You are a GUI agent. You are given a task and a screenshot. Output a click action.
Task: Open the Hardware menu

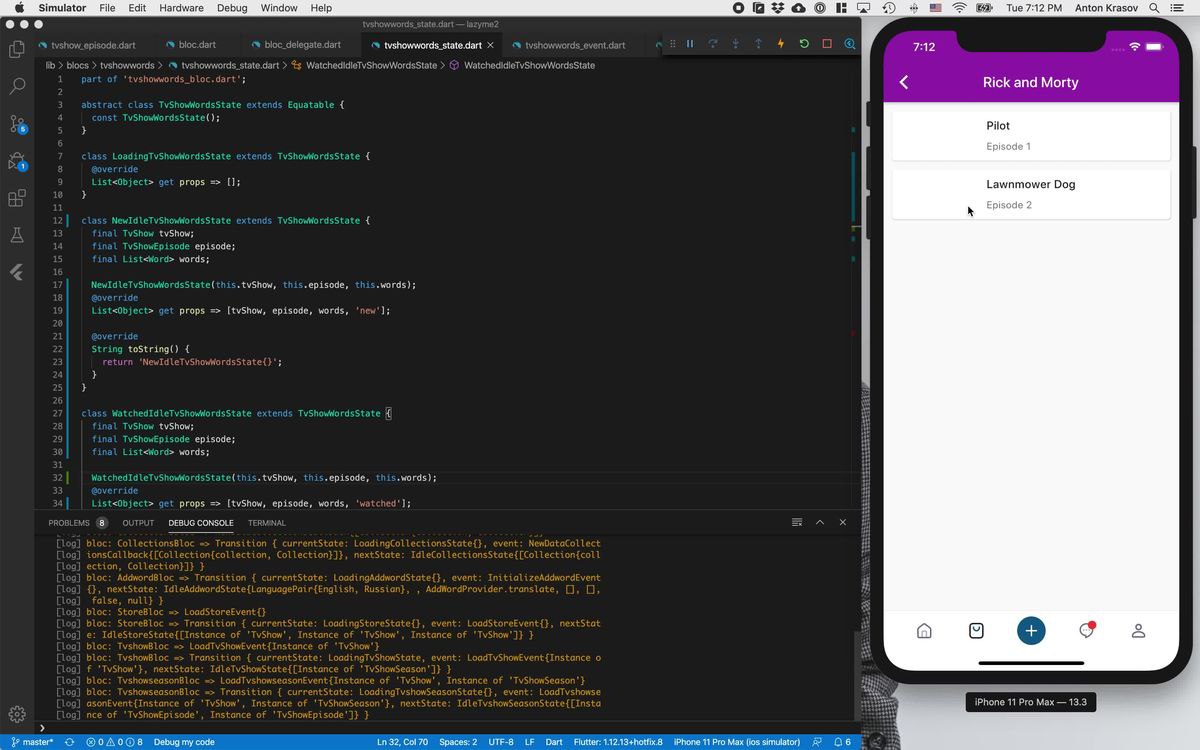(181, 8)
